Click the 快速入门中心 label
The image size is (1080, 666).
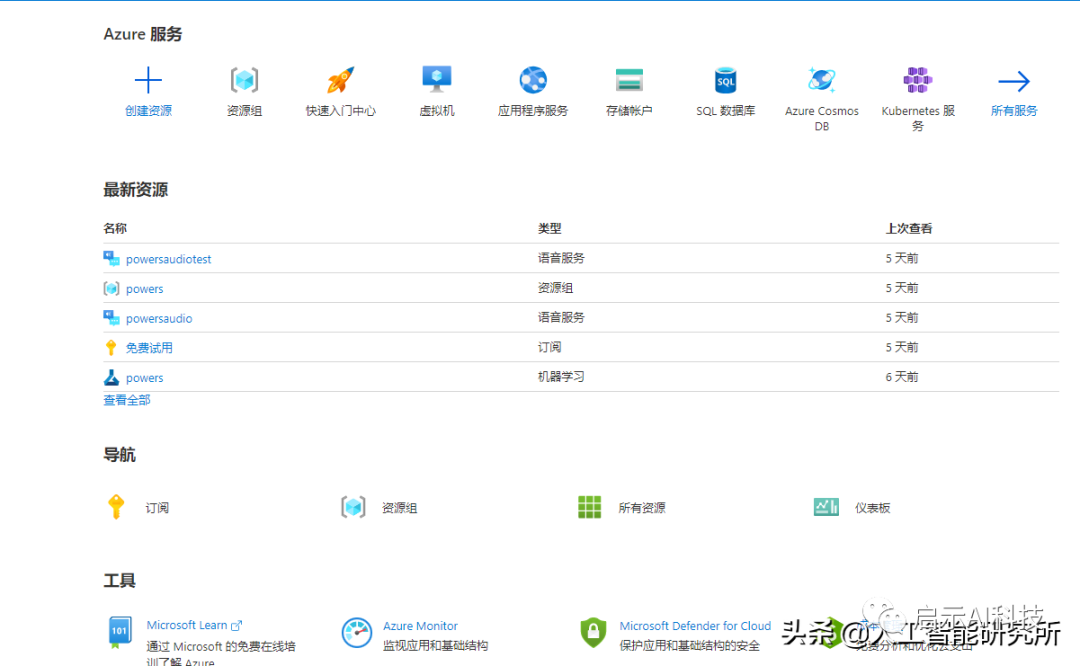(340, 111)
